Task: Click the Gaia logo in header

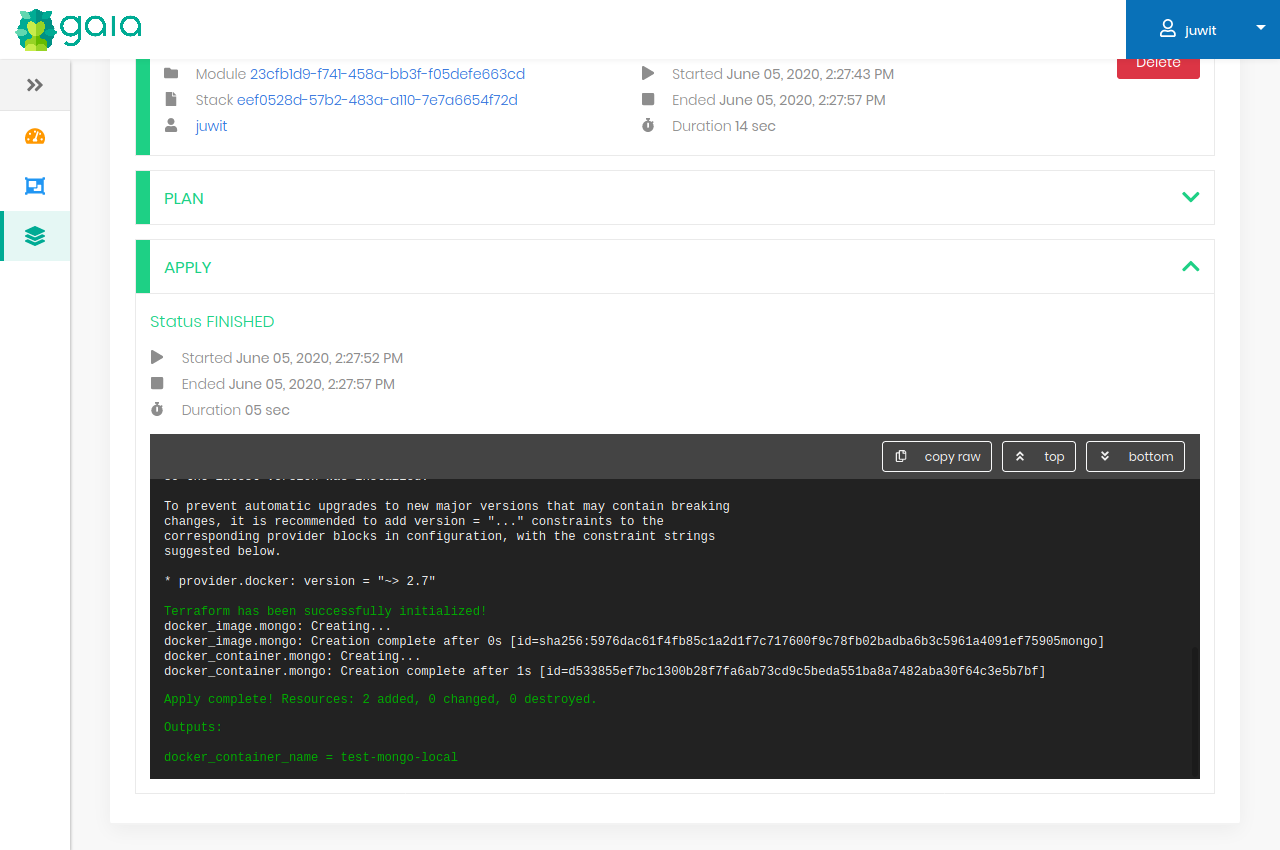Action: tap(78, 29)
